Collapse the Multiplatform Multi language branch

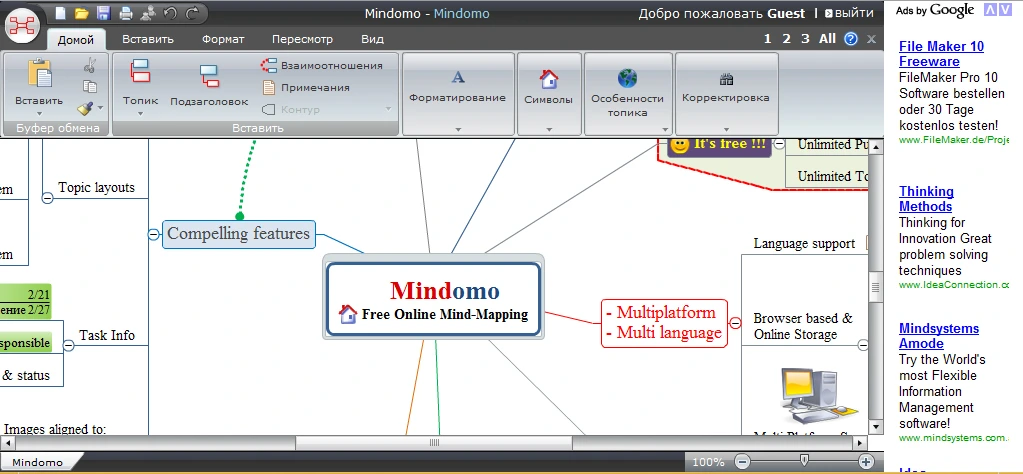coord(735,323)
